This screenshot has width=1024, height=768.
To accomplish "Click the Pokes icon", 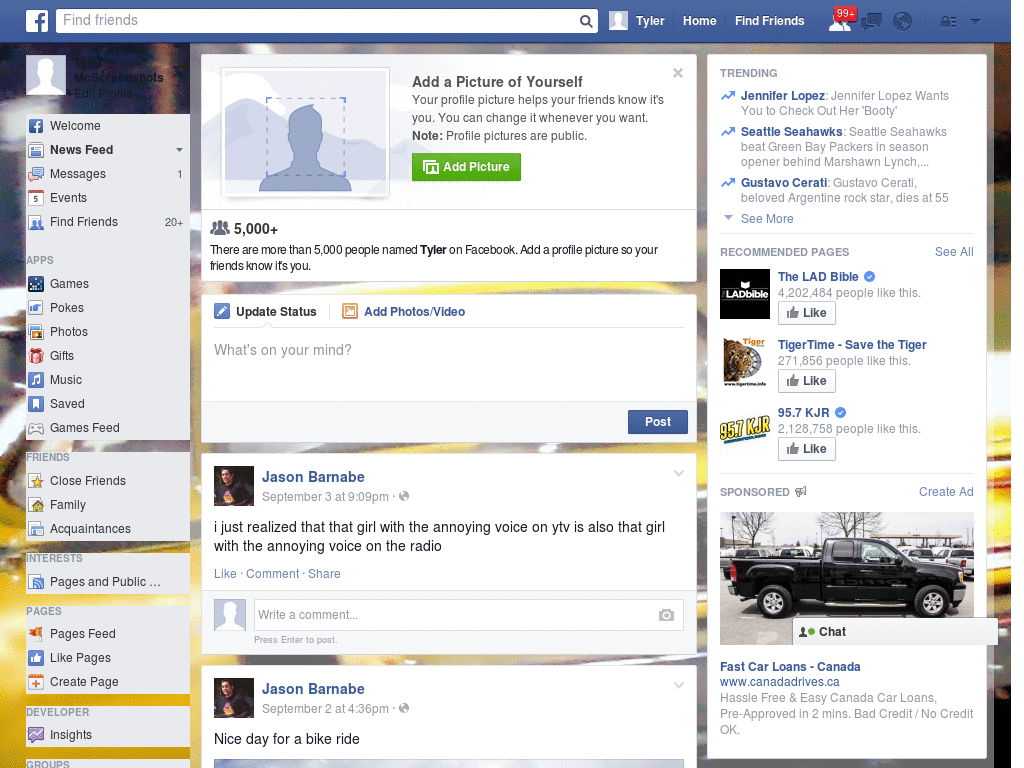I will tap(36, 308).
